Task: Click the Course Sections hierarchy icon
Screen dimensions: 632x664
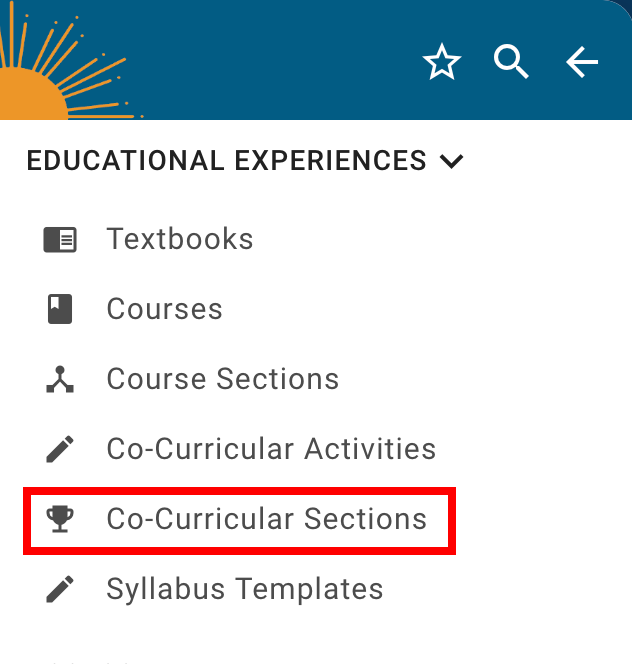Action: pyautogui.click(x=60, y=380)
